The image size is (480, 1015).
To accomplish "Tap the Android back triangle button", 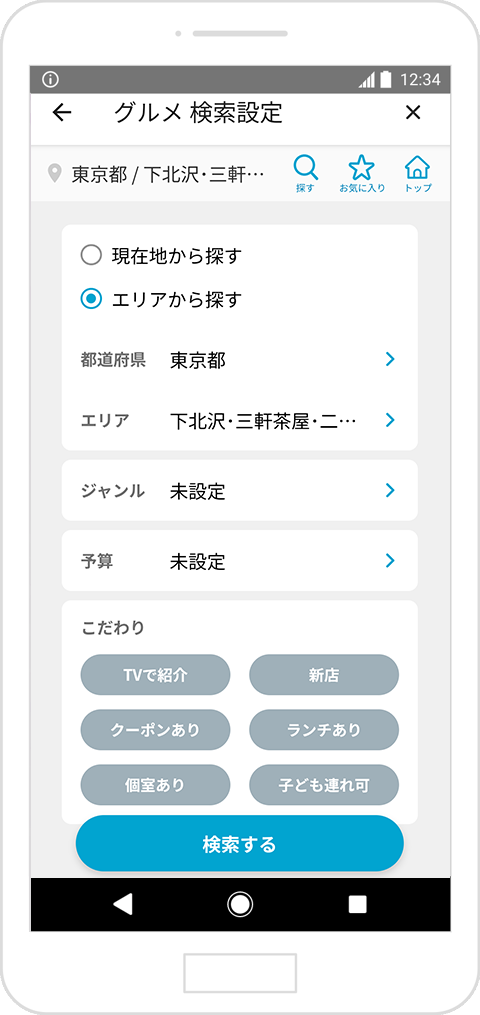I will click(x=123, y=904).
